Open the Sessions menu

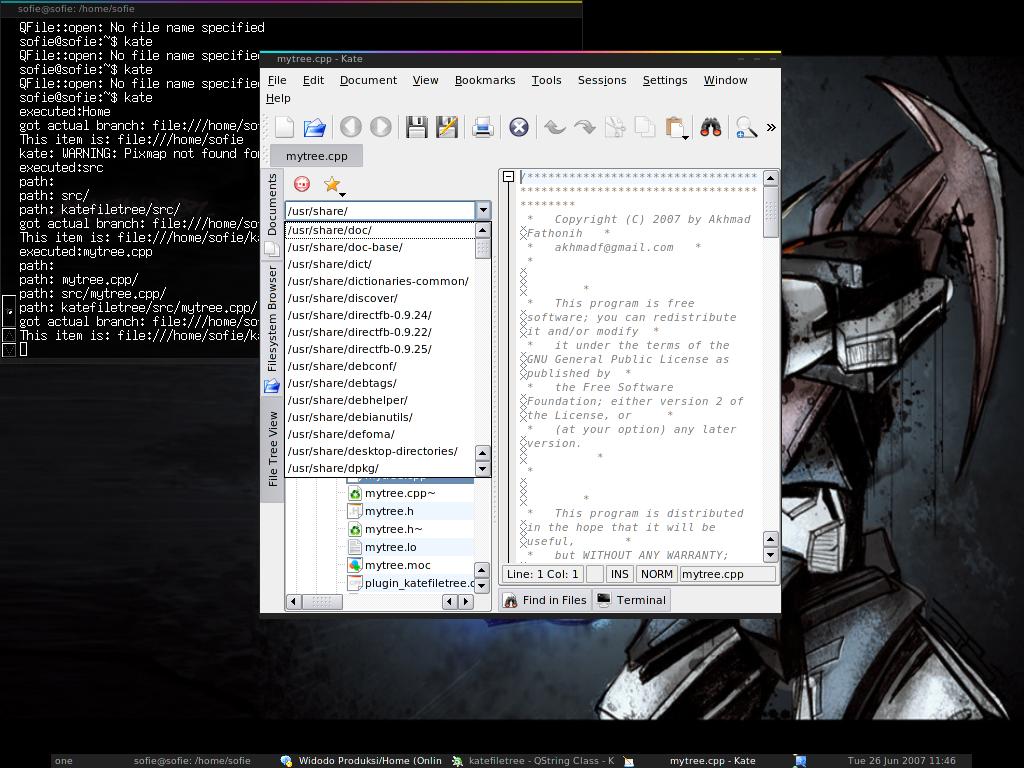click(x=601, y=80)
